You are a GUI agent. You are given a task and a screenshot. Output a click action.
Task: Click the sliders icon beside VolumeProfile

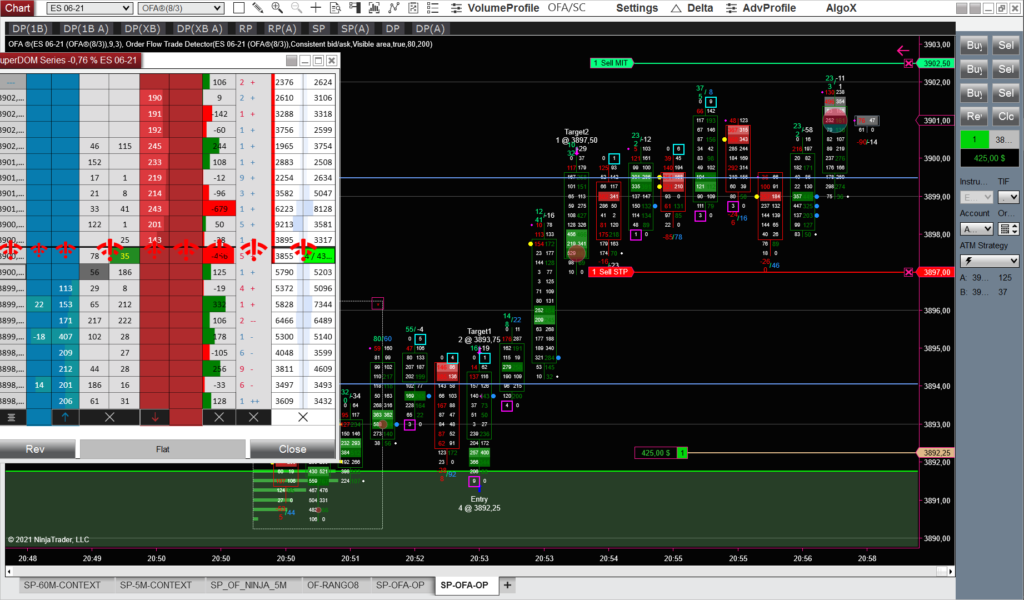click(456, 8)
